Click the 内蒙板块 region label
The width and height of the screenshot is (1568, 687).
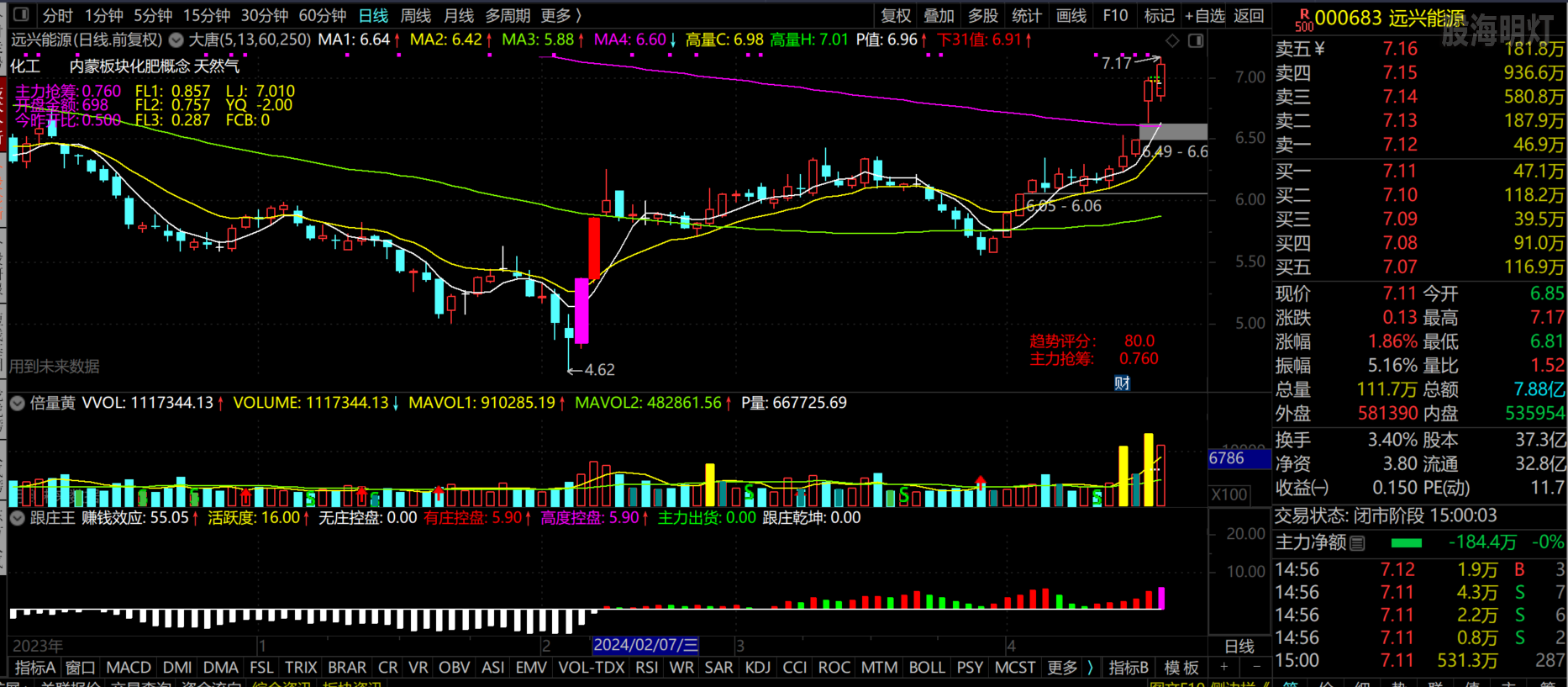click(x=99, y=66)
